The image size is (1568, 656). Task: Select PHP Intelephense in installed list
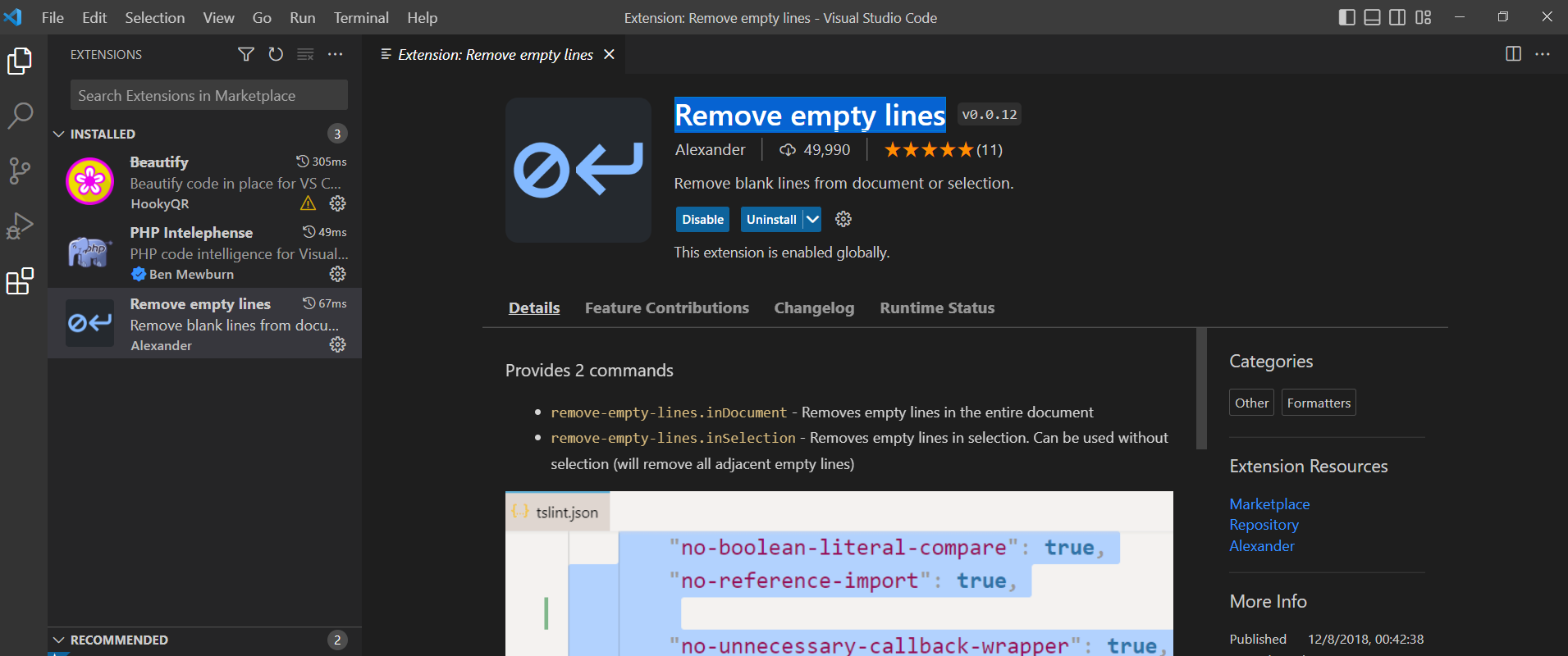point(205,253)
